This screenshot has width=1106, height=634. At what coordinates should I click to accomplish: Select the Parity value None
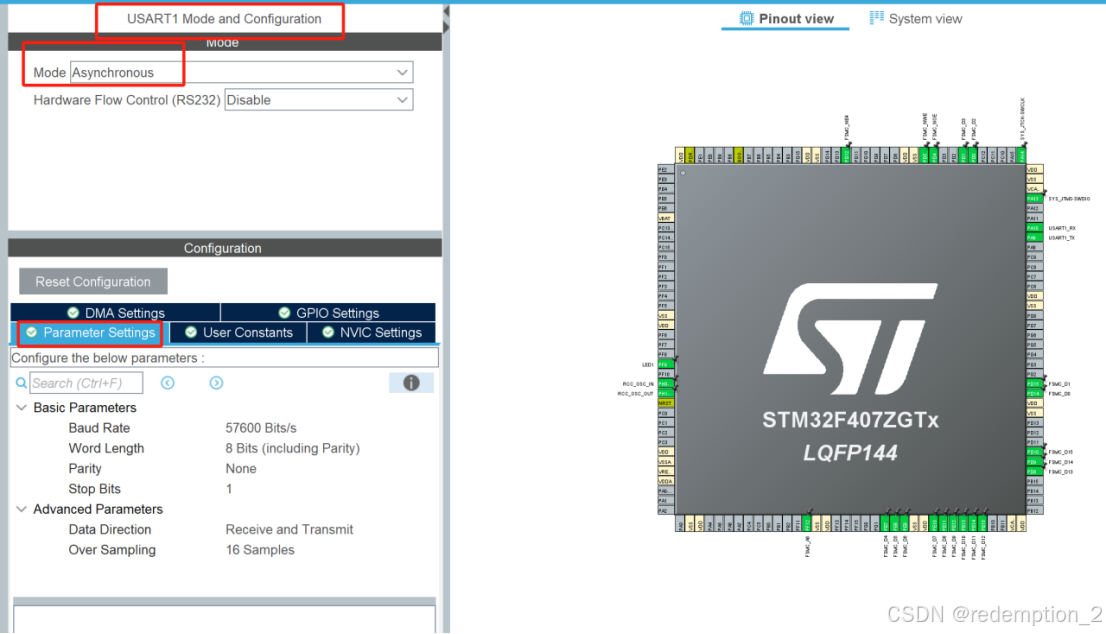[241, 469]
